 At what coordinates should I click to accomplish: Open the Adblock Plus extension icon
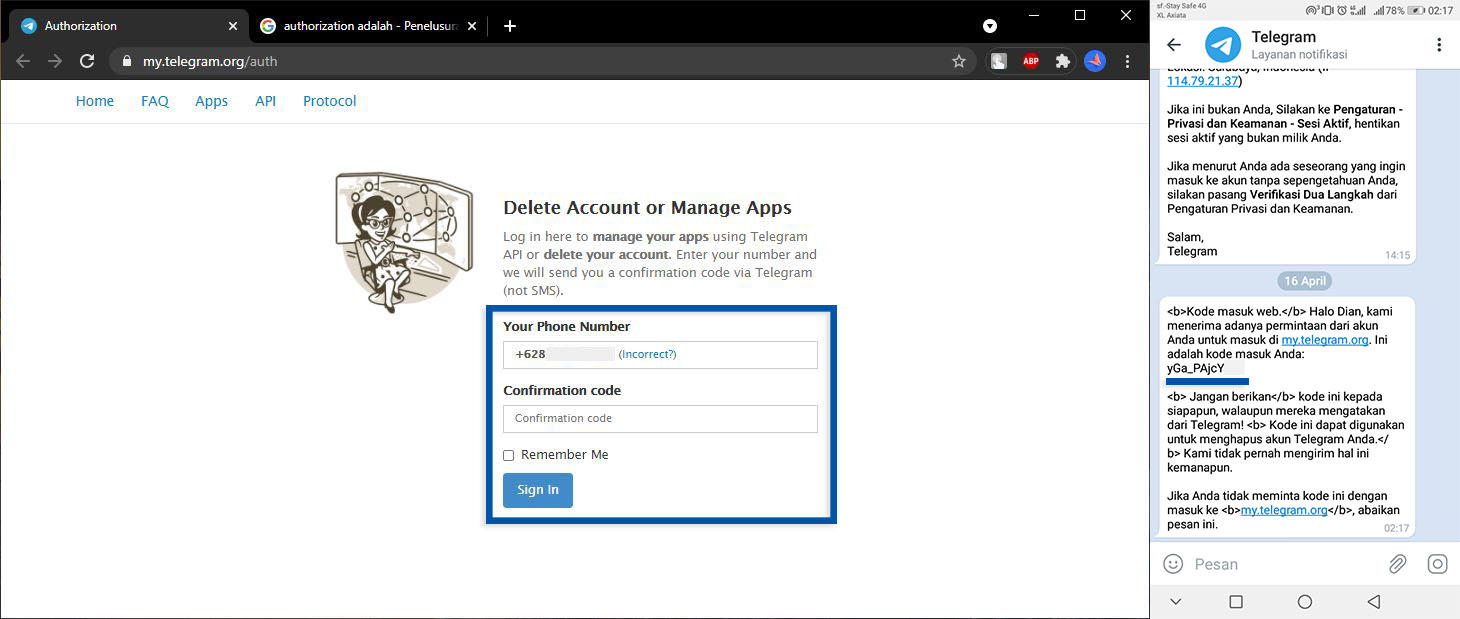click(x=1030, y=60)
